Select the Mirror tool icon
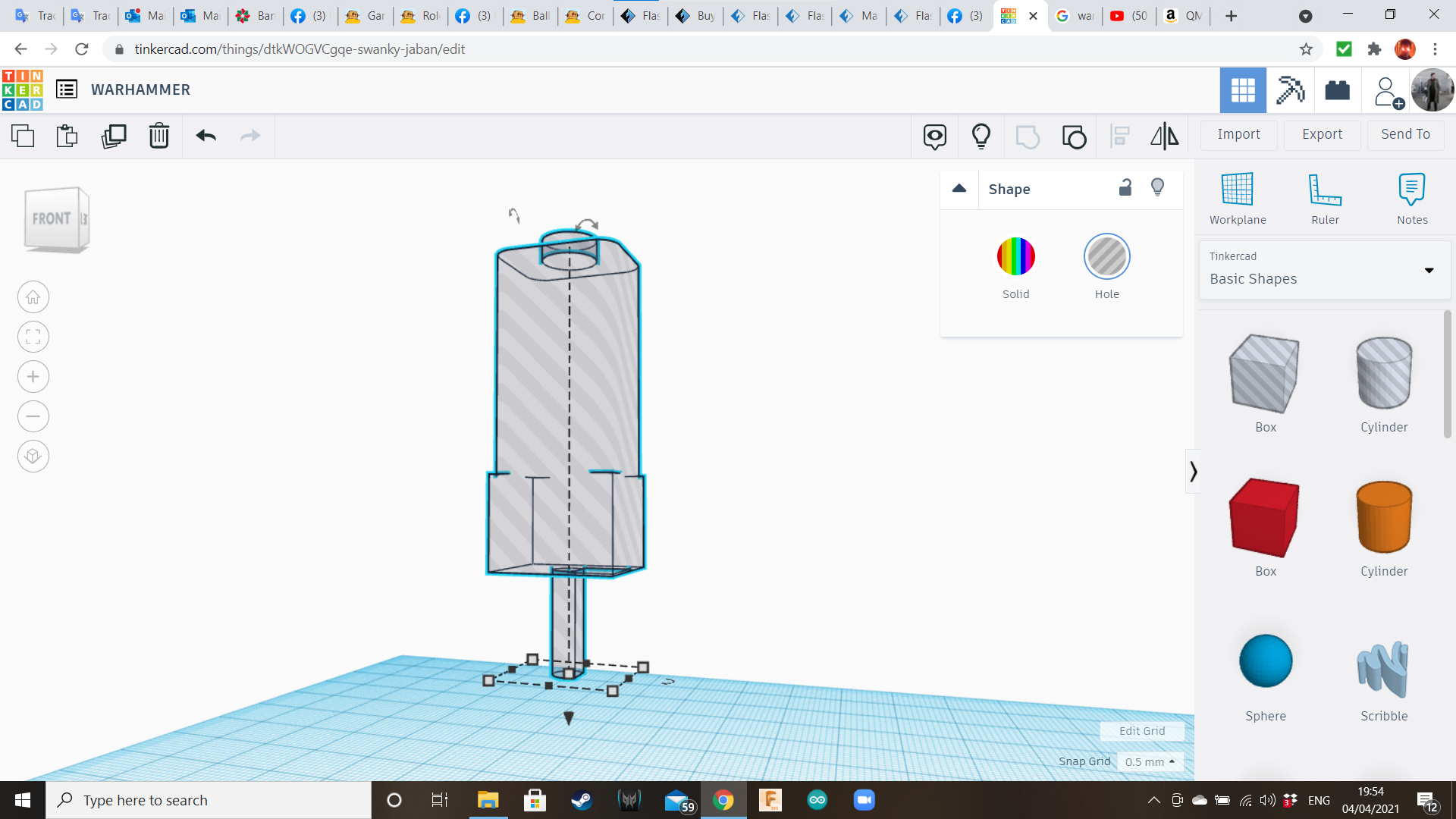Screen dimensions: 1456x819 (x=1164, y=136)
